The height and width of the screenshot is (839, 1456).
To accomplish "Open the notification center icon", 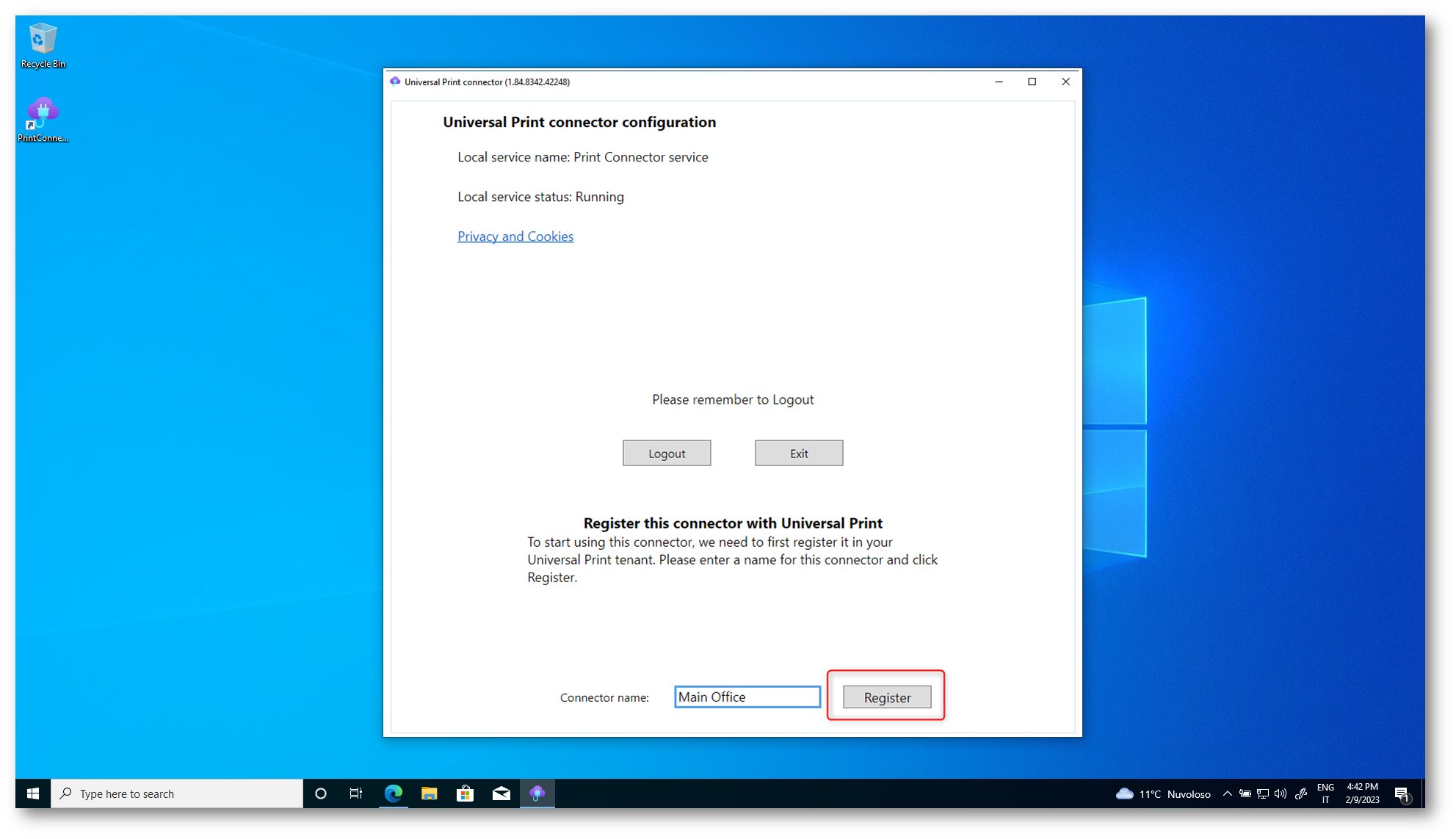I will pos(1402,794).
